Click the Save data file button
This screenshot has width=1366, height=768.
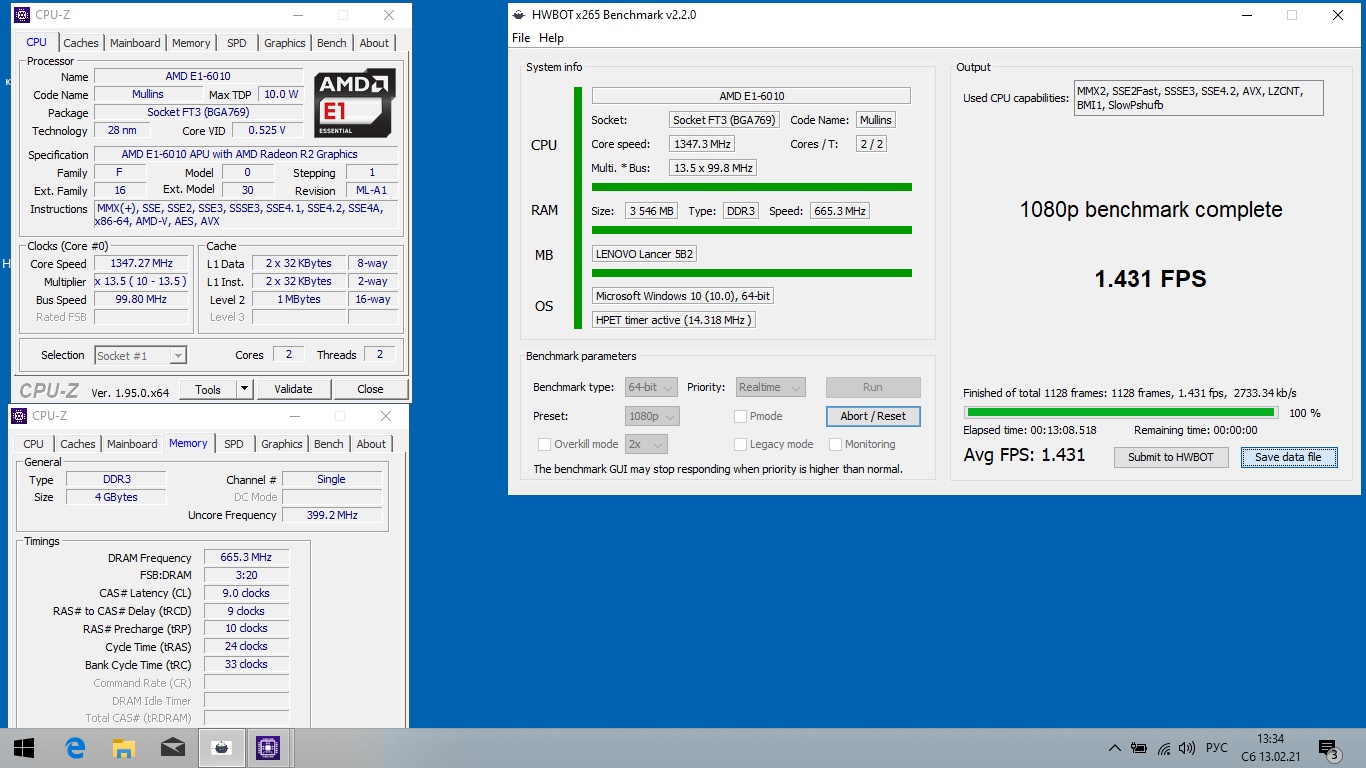[1288, 457]
